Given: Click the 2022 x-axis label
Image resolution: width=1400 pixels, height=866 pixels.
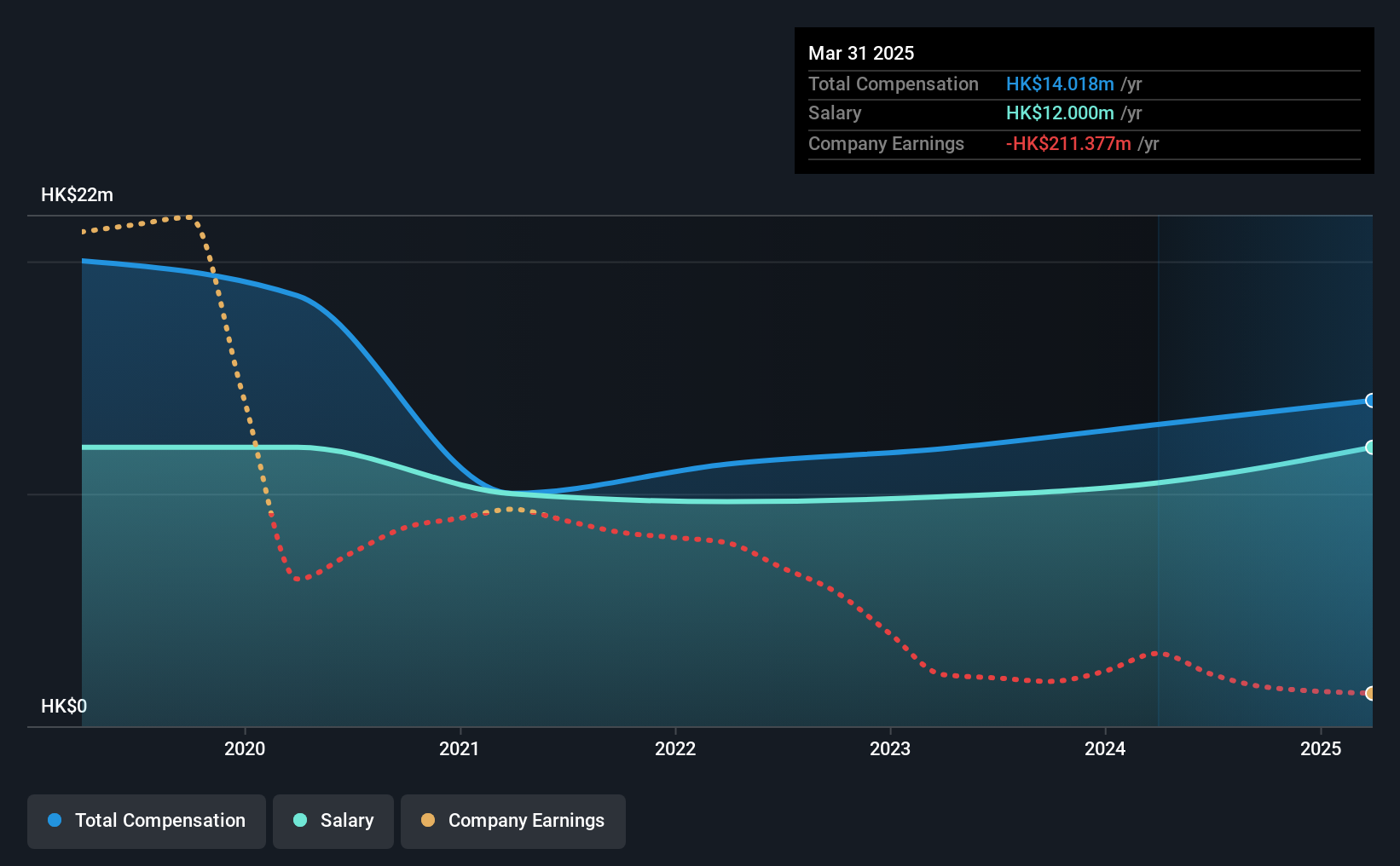Looking at the screenshot, I should click(675, 749).
